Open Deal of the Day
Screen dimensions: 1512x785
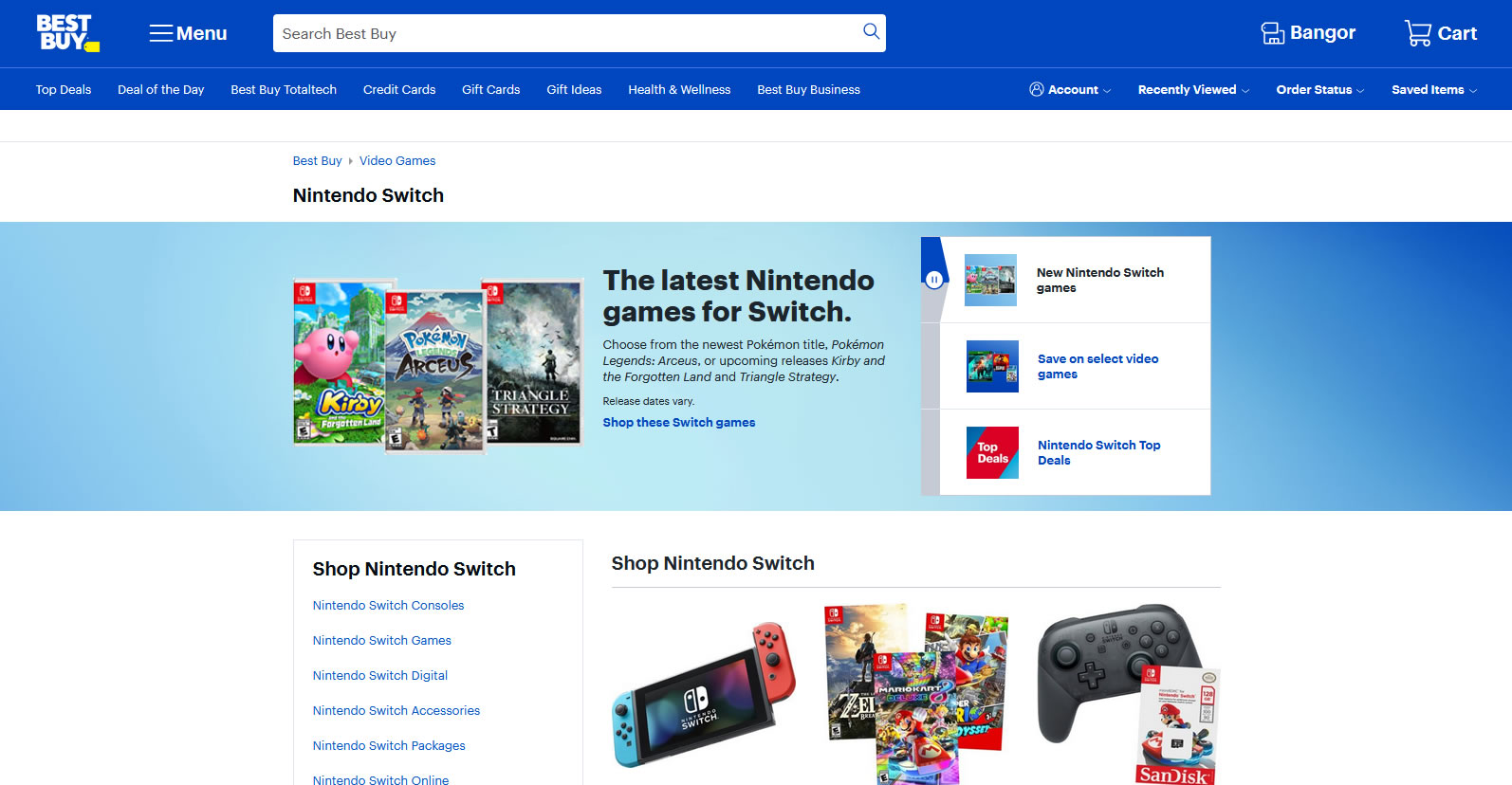(161, 89)
